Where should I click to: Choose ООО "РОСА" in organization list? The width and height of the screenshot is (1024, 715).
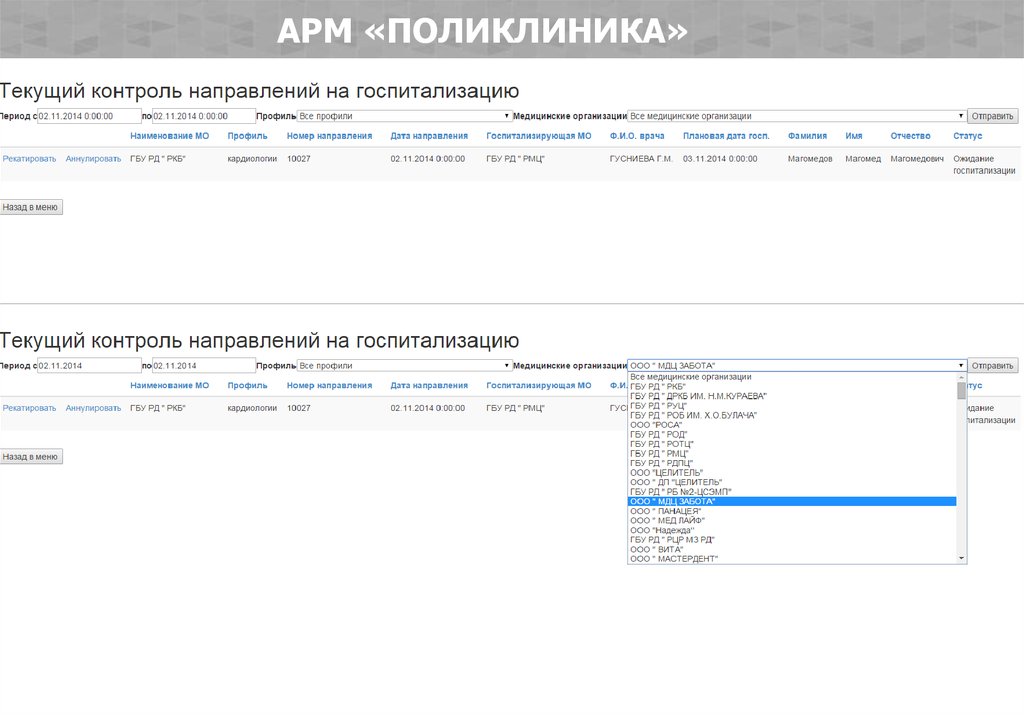point(656,425)
